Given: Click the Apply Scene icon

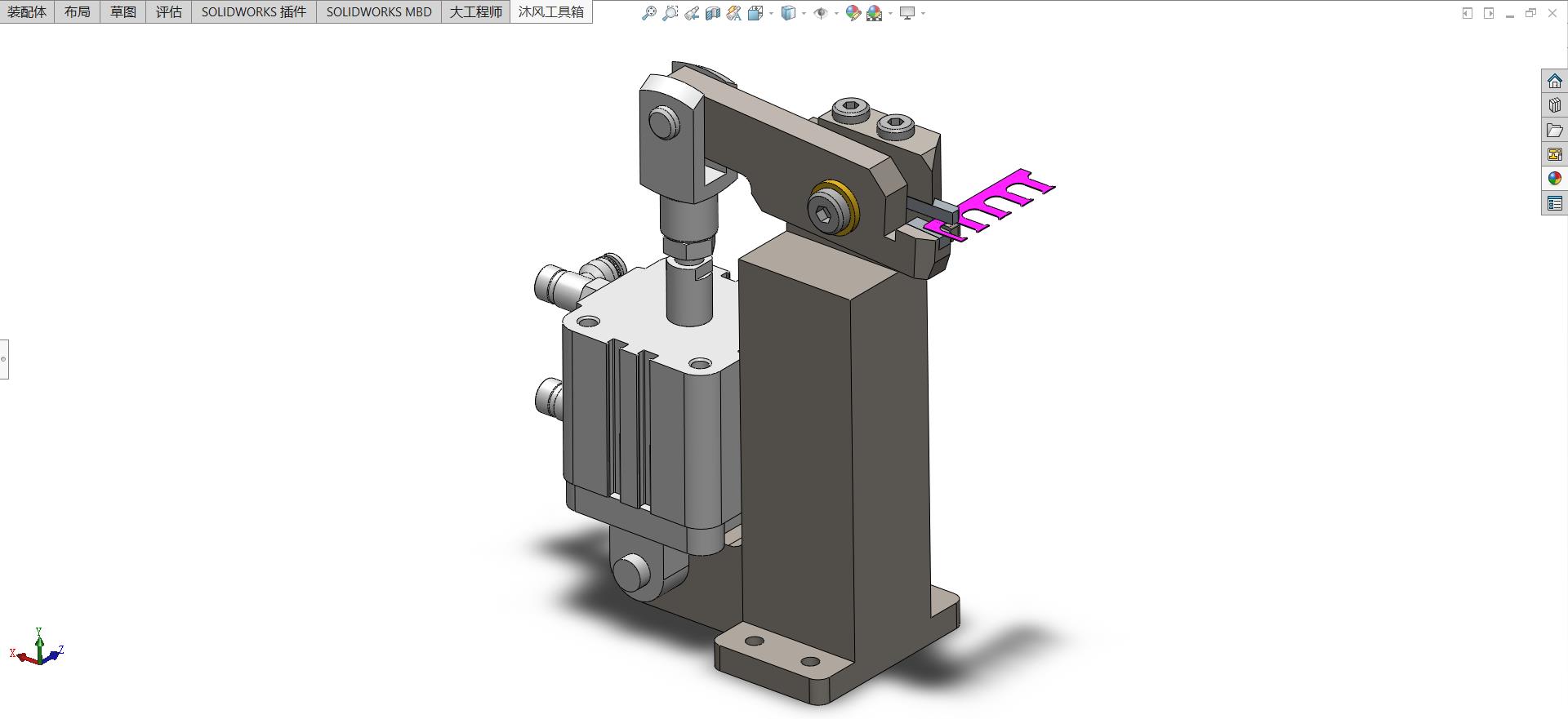Looking at the screenshot, I should point(875,13).
